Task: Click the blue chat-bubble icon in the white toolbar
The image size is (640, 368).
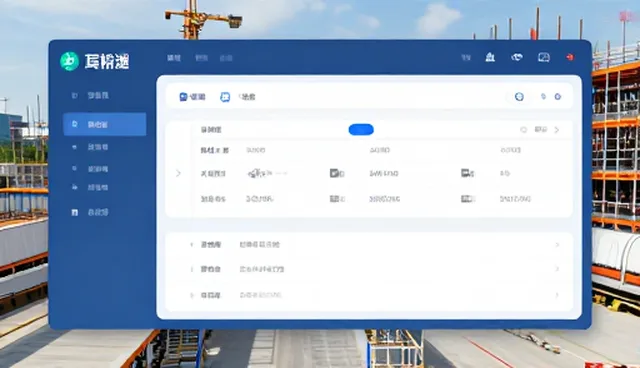Action: pyautogui.click(x=225, y=97)
